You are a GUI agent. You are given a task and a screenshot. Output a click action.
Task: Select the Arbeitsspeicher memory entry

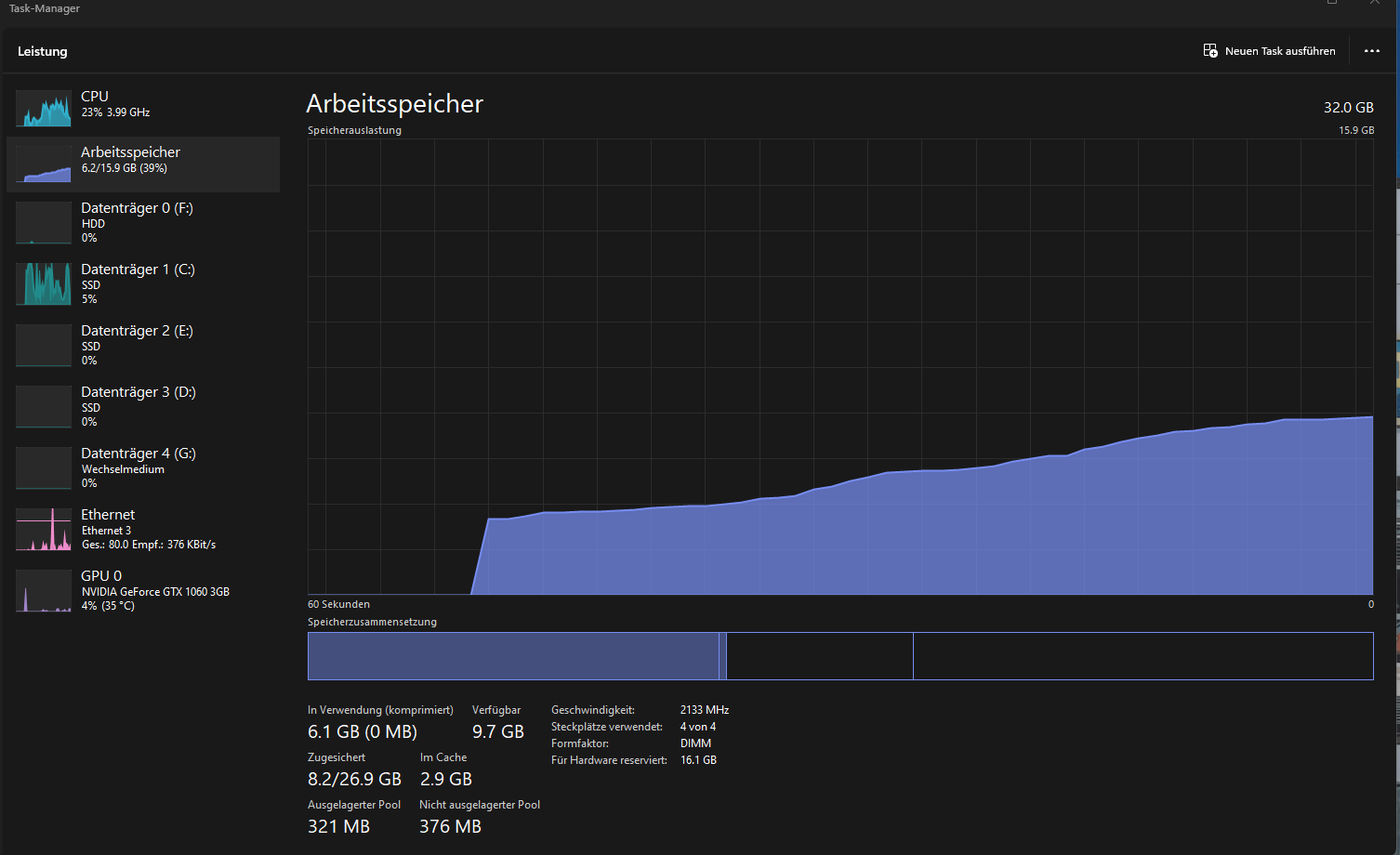point(143,164)
